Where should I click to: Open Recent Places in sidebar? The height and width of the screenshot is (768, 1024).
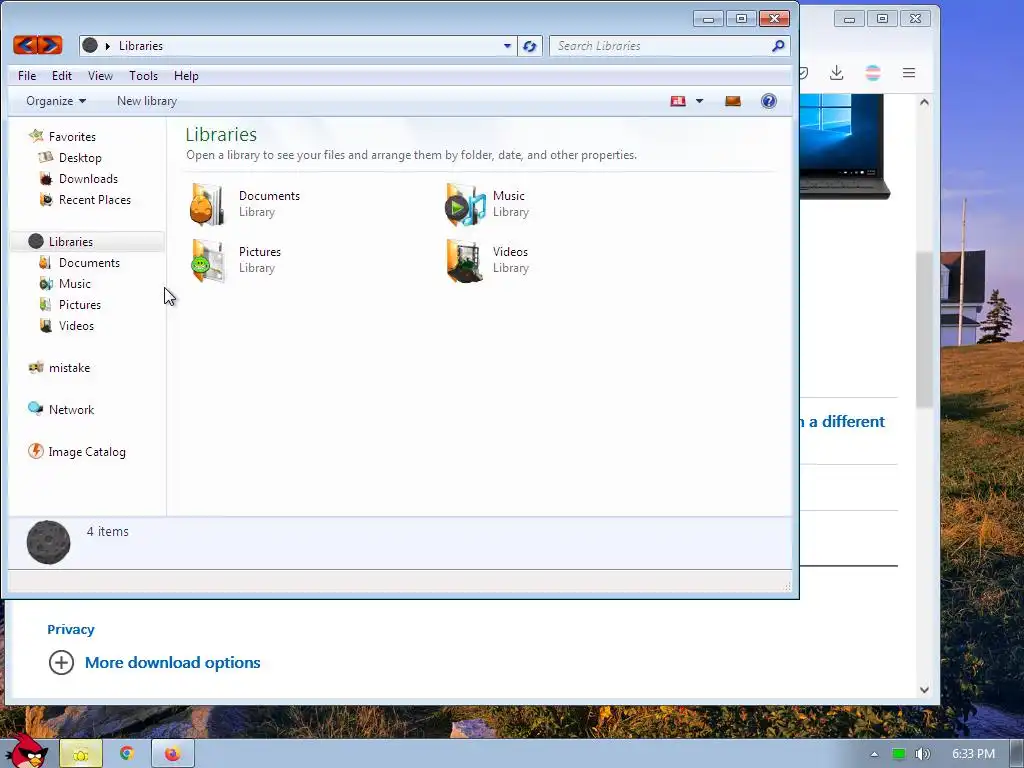[x=95, y=199]
